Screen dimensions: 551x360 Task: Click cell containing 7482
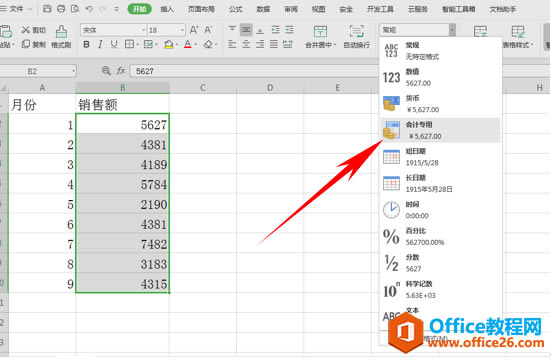click(x=122, y=244)
